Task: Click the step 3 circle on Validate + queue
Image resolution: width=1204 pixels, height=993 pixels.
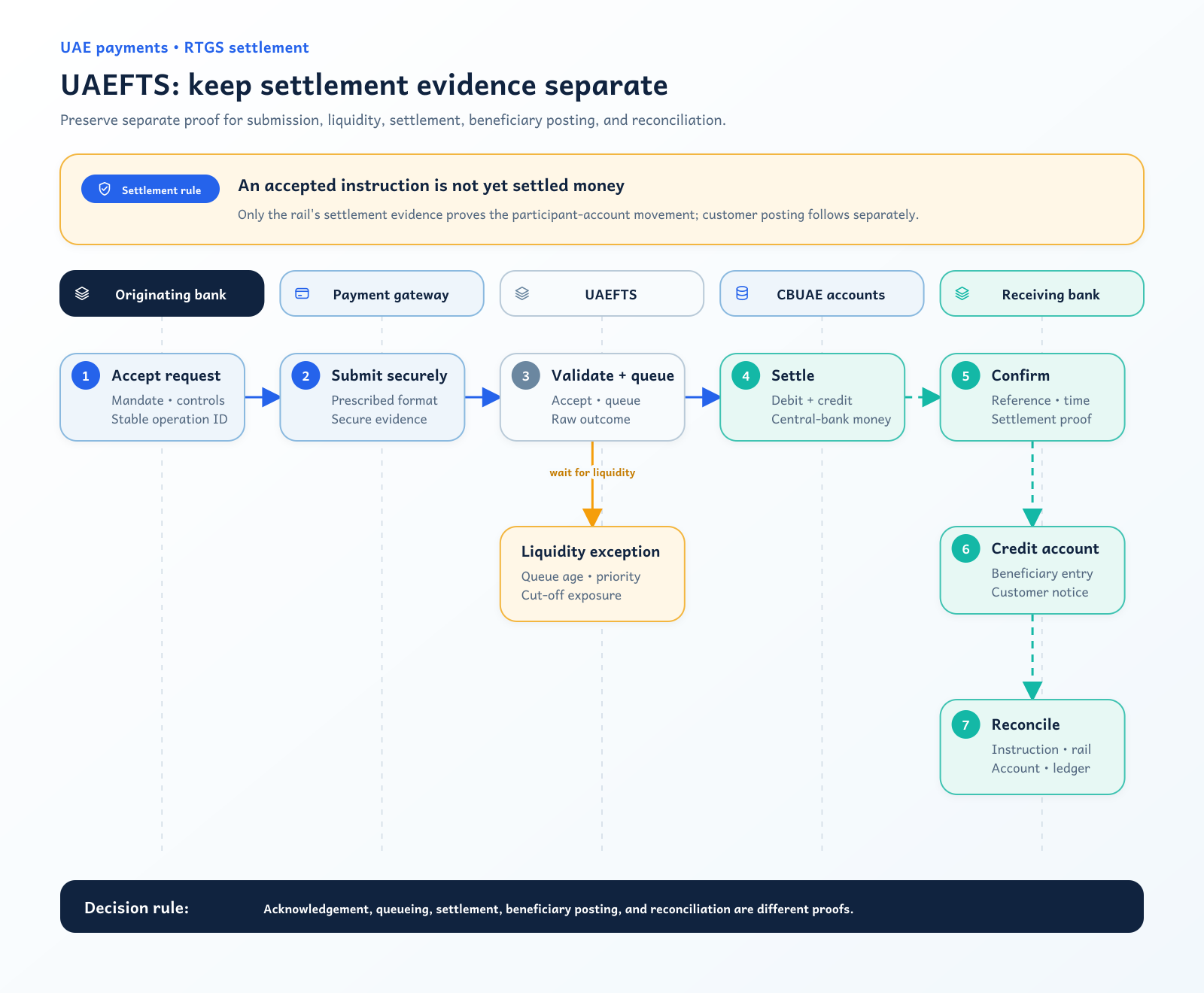Action: click(526, 375)
